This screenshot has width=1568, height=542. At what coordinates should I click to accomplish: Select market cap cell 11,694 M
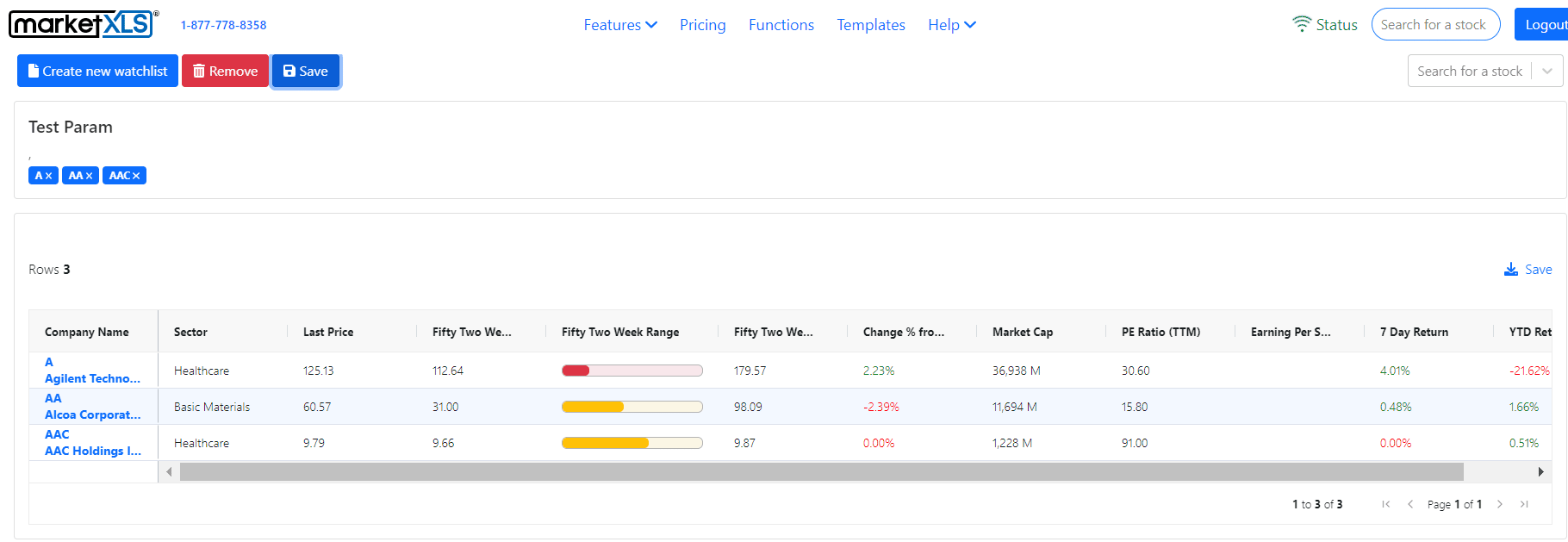coord(1015,407)
